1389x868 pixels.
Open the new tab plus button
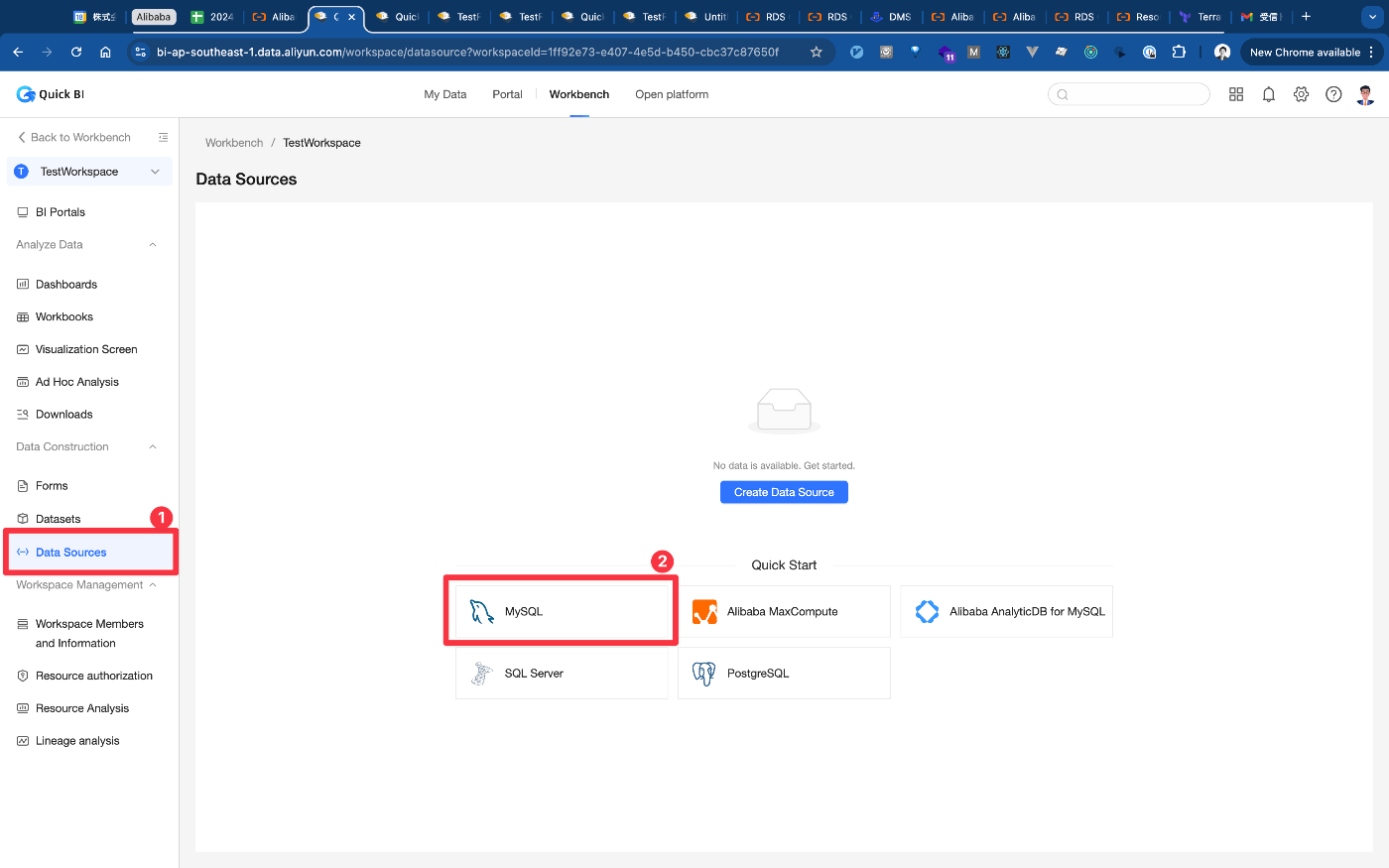(x=1307, y=17)
